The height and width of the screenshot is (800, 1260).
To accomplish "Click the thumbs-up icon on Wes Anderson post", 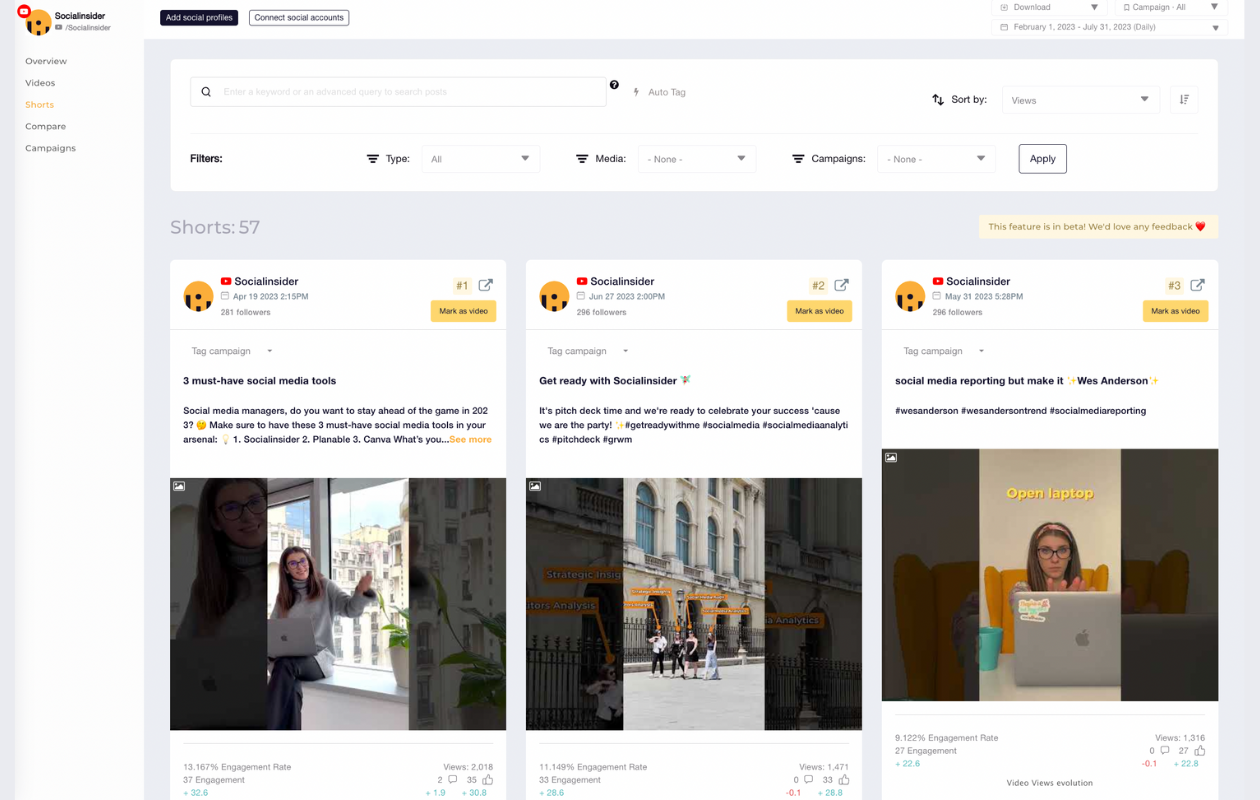I will click(1200, 751).
